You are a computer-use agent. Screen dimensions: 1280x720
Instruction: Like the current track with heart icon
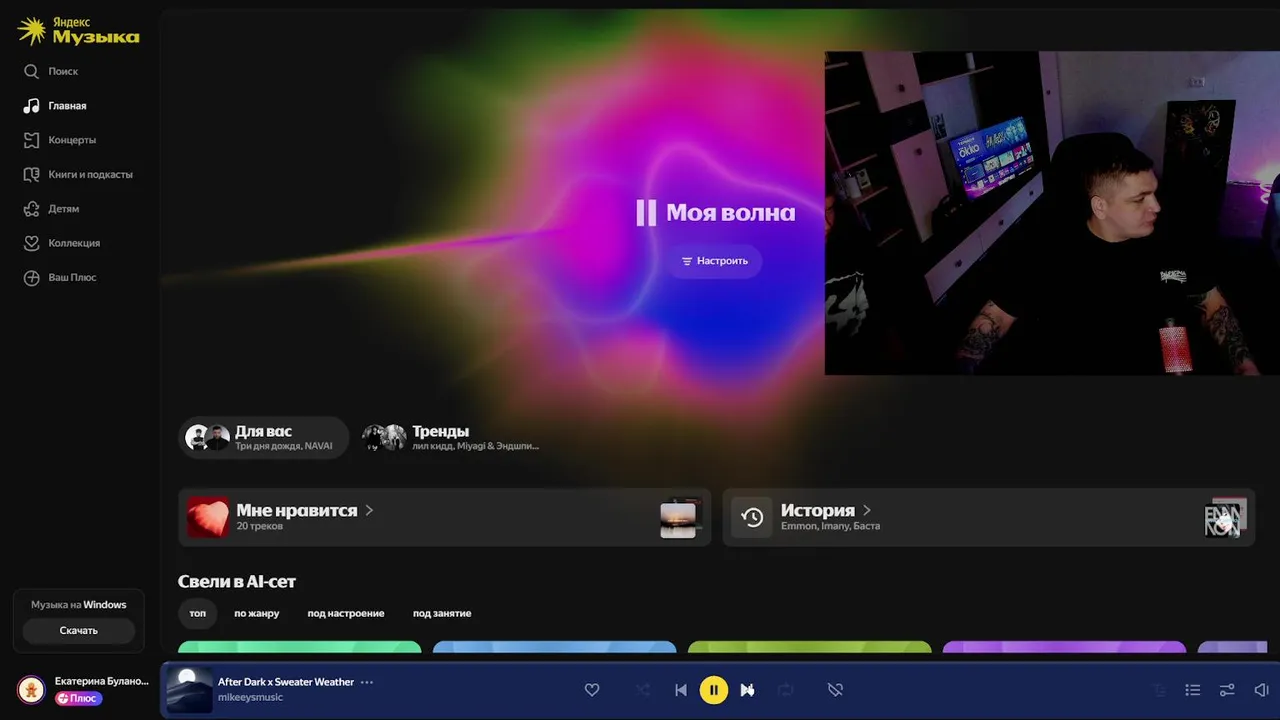pos(592,690)
